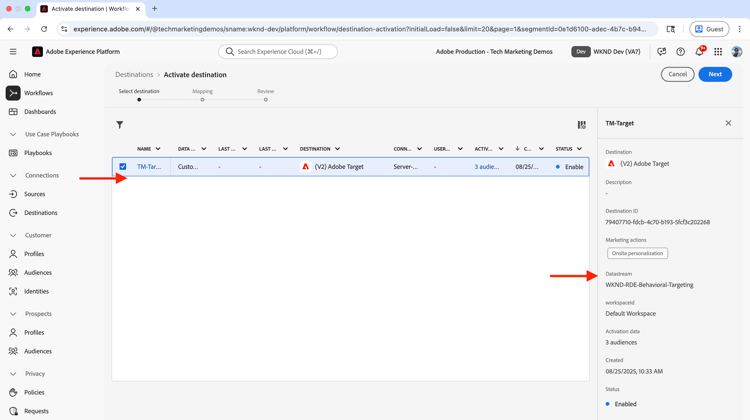Click the Destination ID value
Image resolution: width=750 pixels, height=420 pixels.
(x=657, y=222)
